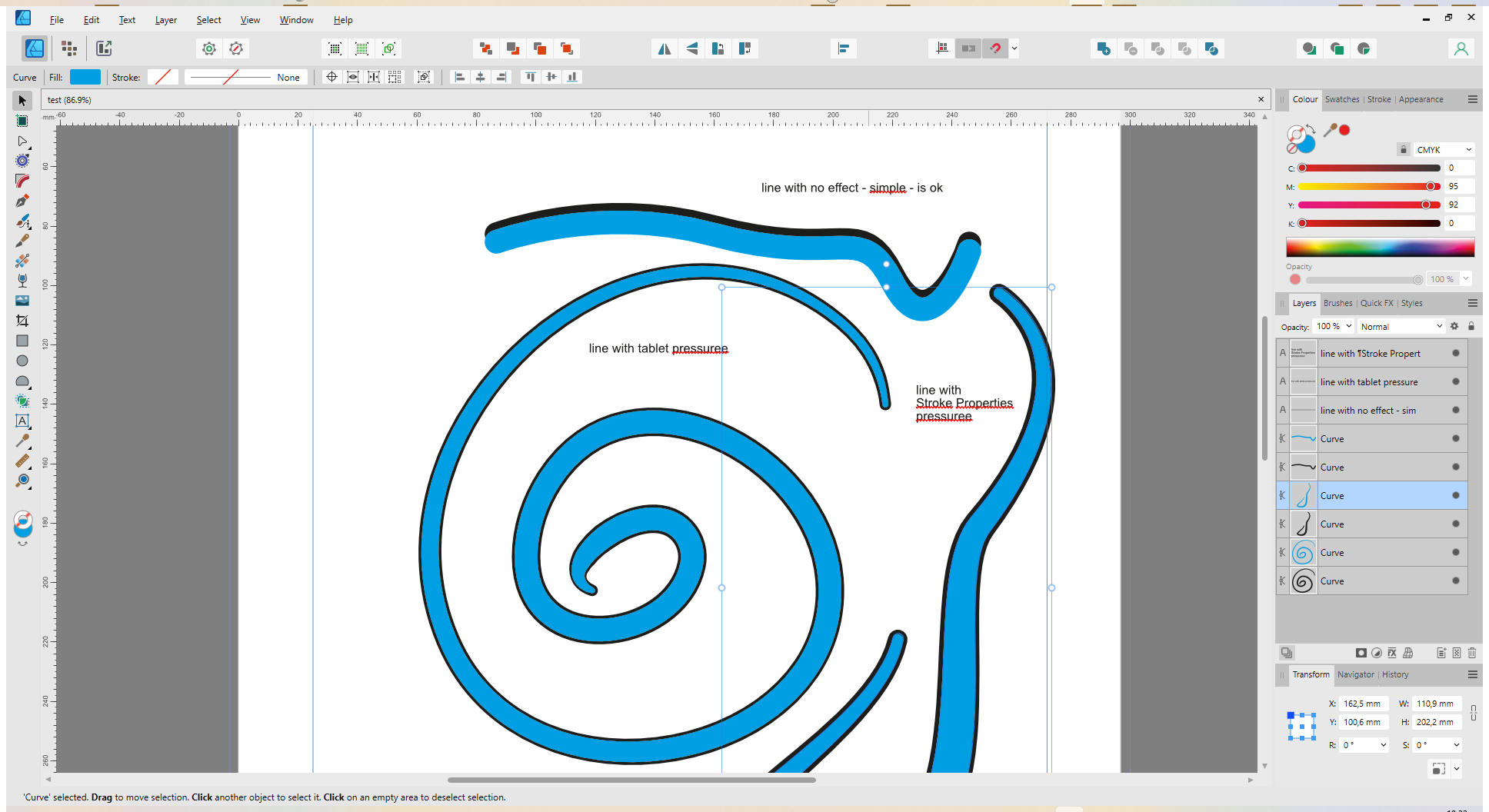Click the Adjustments icon in Layers panel
Image resolution: width=1489 pixels, height=812 pixels.
(1377, 653)
